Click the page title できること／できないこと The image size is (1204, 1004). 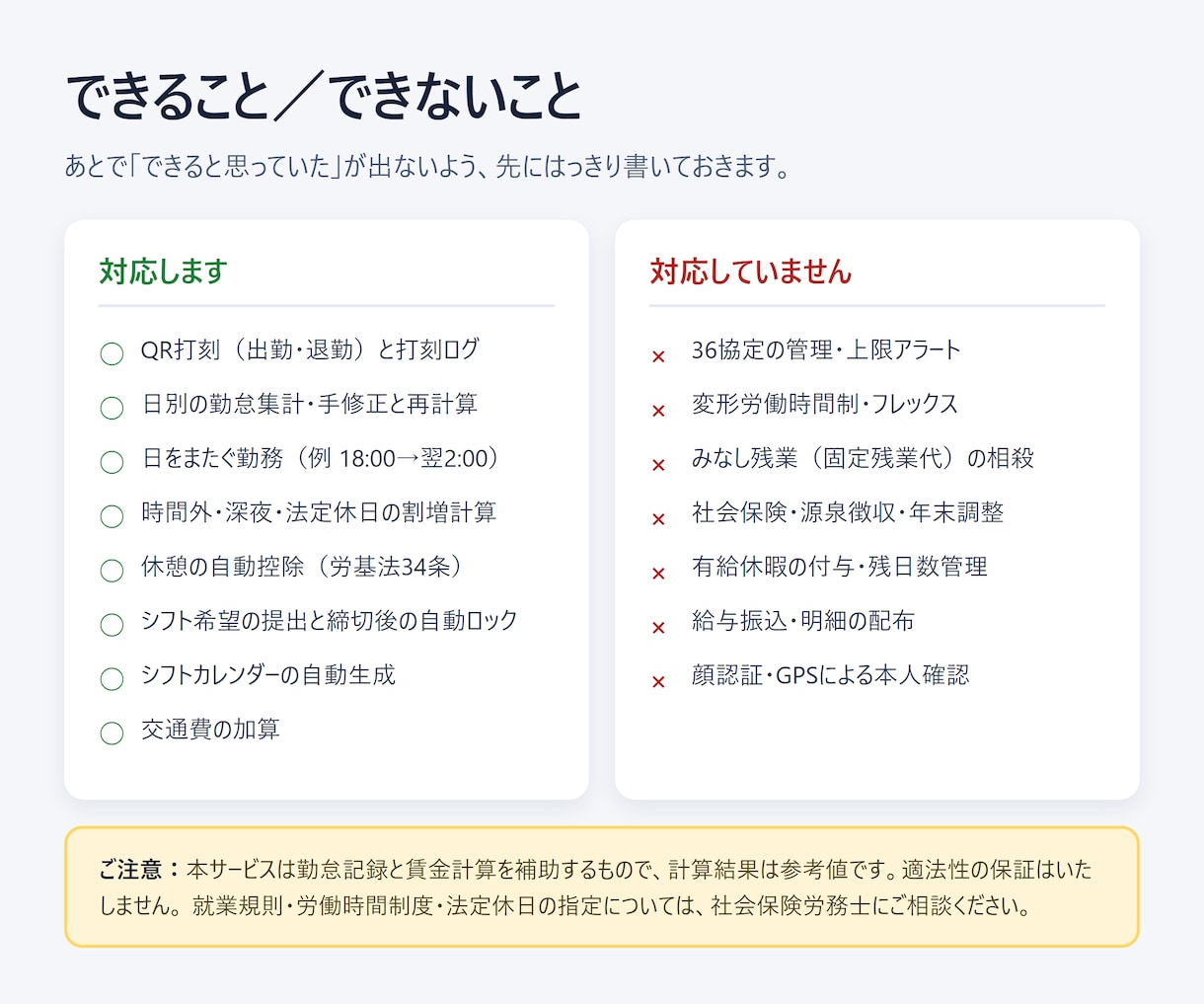pyautogui.click(x=324, y=97)
